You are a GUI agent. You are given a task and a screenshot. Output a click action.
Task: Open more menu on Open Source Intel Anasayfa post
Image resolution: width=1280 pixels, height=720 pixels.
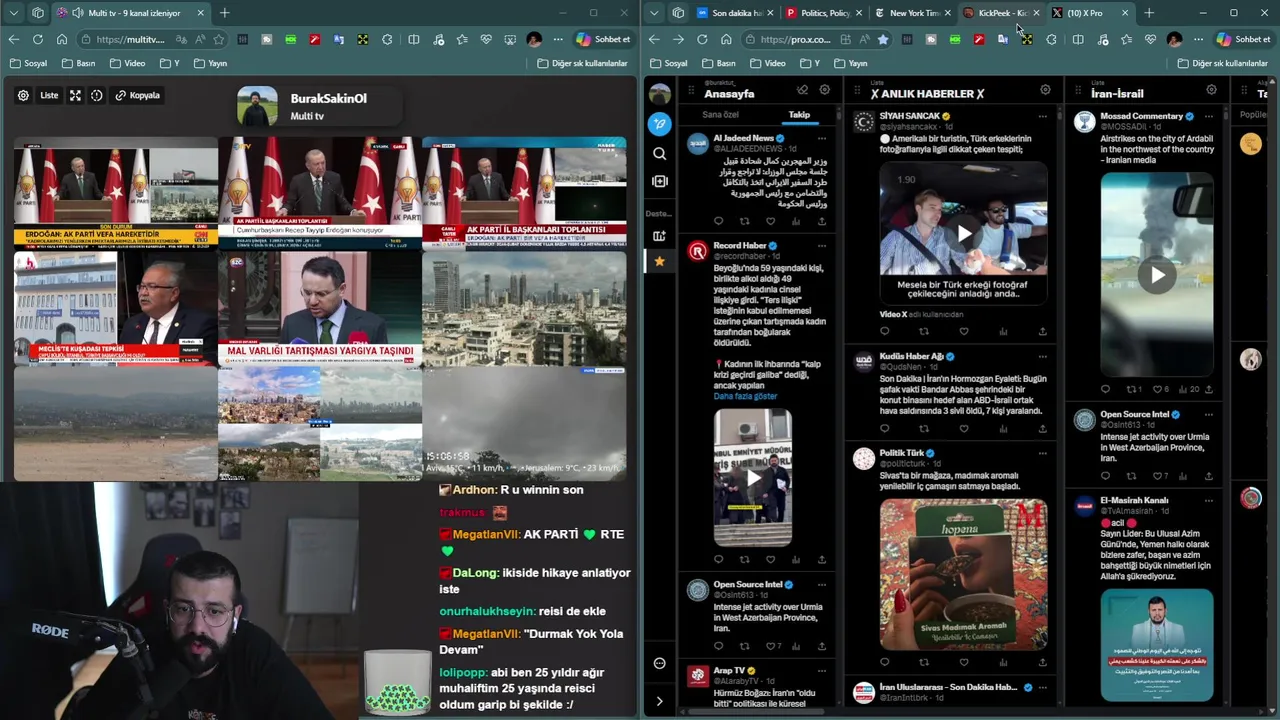point(822,584)
